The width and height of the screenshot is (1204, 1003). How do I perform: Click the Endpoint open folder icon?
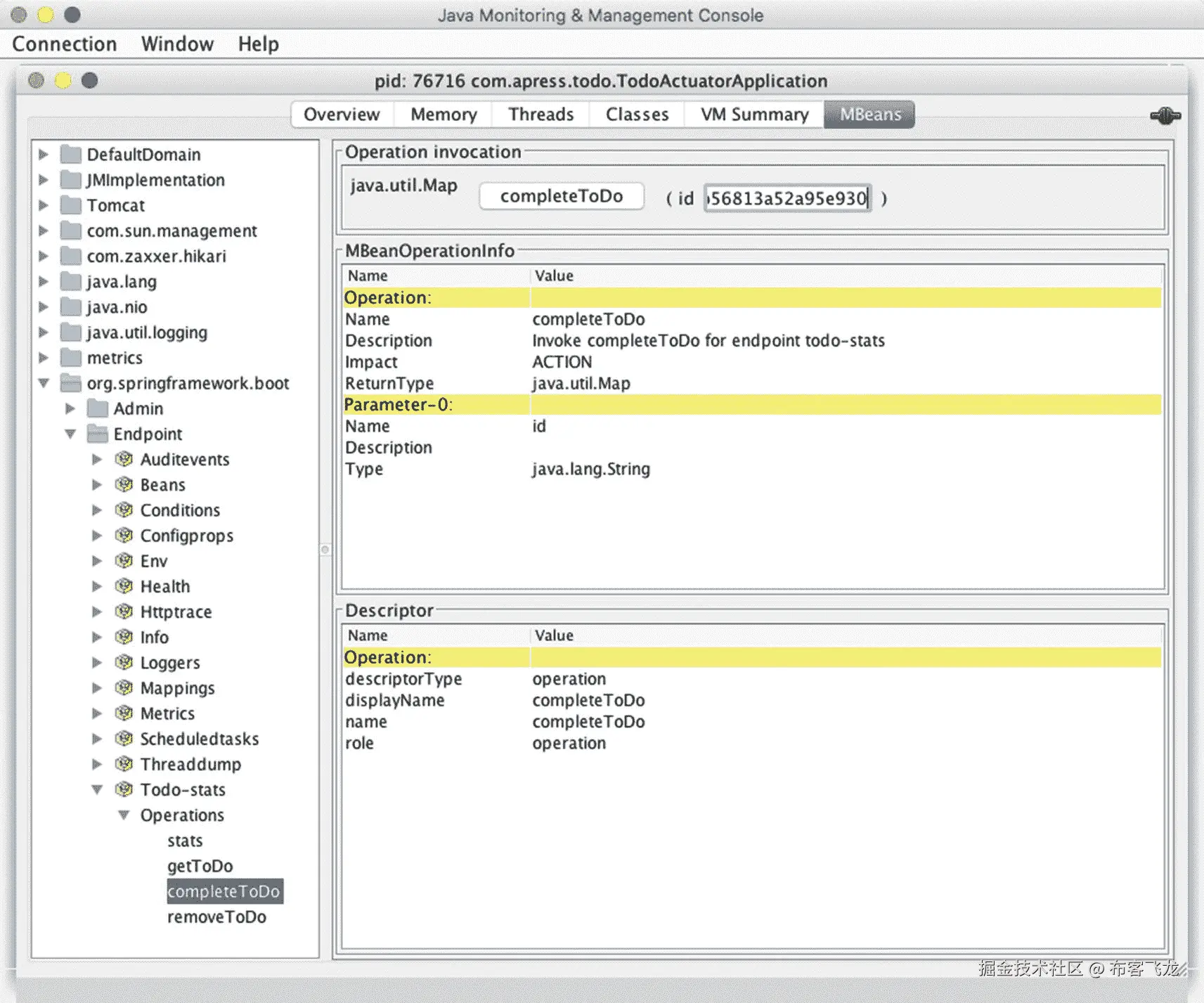coord(97,434)
